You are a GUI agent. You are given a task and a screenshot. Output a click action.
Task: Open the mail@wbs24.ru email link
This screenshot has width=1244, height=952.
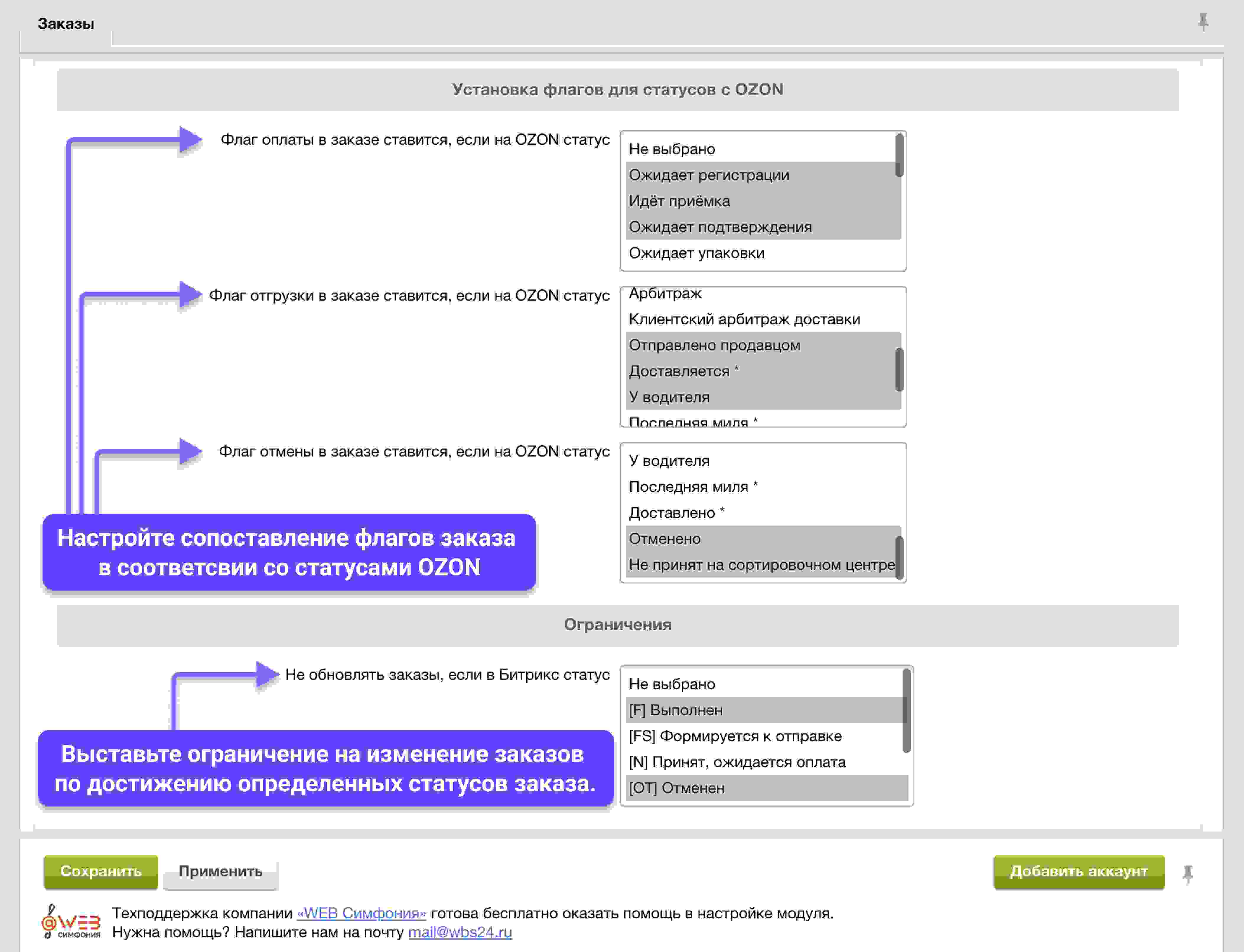(460, 932)
